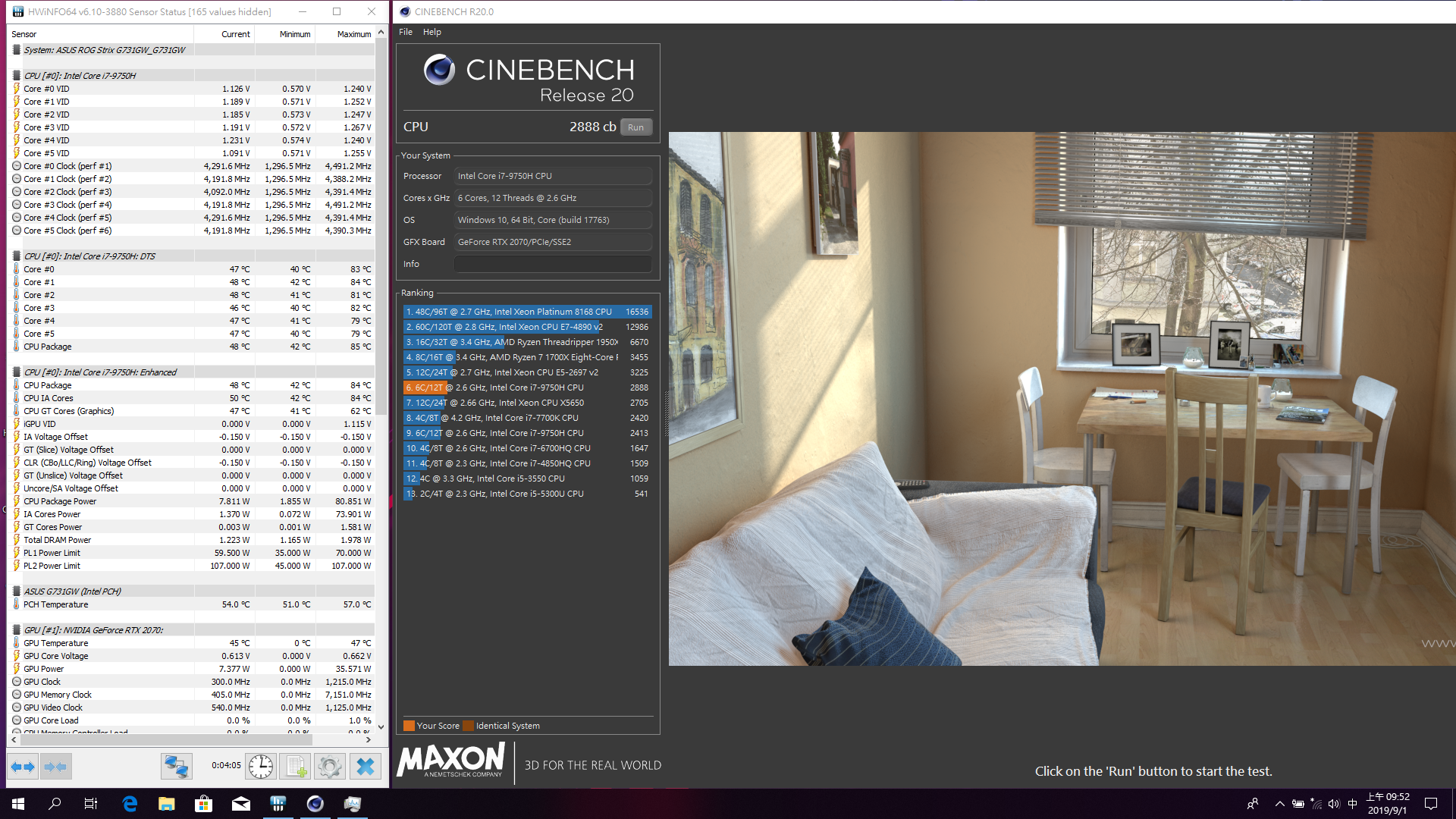Select Core #0 Clock (perf #1) row
The width and height of the screenshot is (1456, 819).
click(x=192, y=166)
